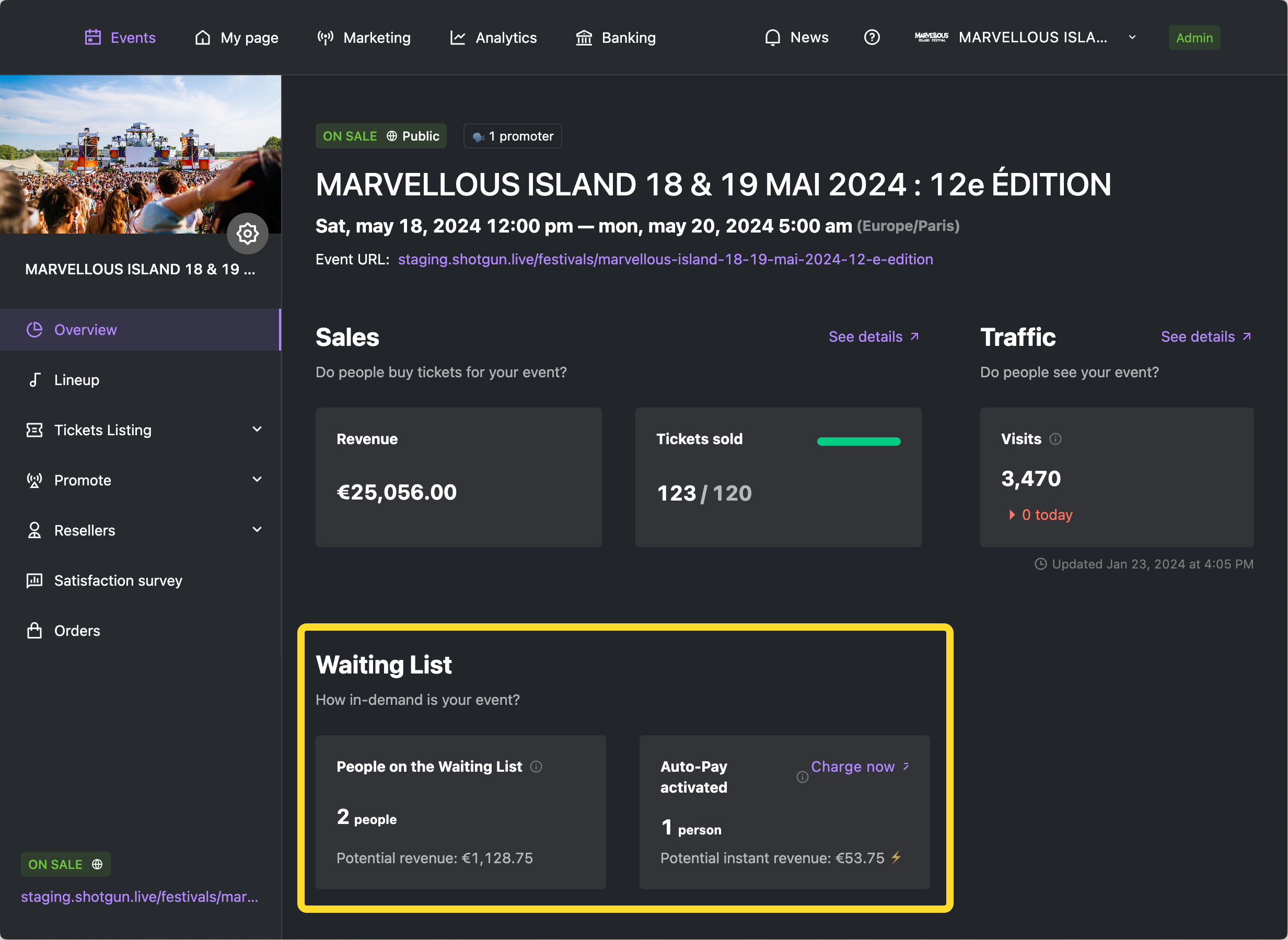Image resolution: width=1288 pixels, height=940 pixels.
Task: Click the Analytics chart icon
Action: (x=458, y=38)
